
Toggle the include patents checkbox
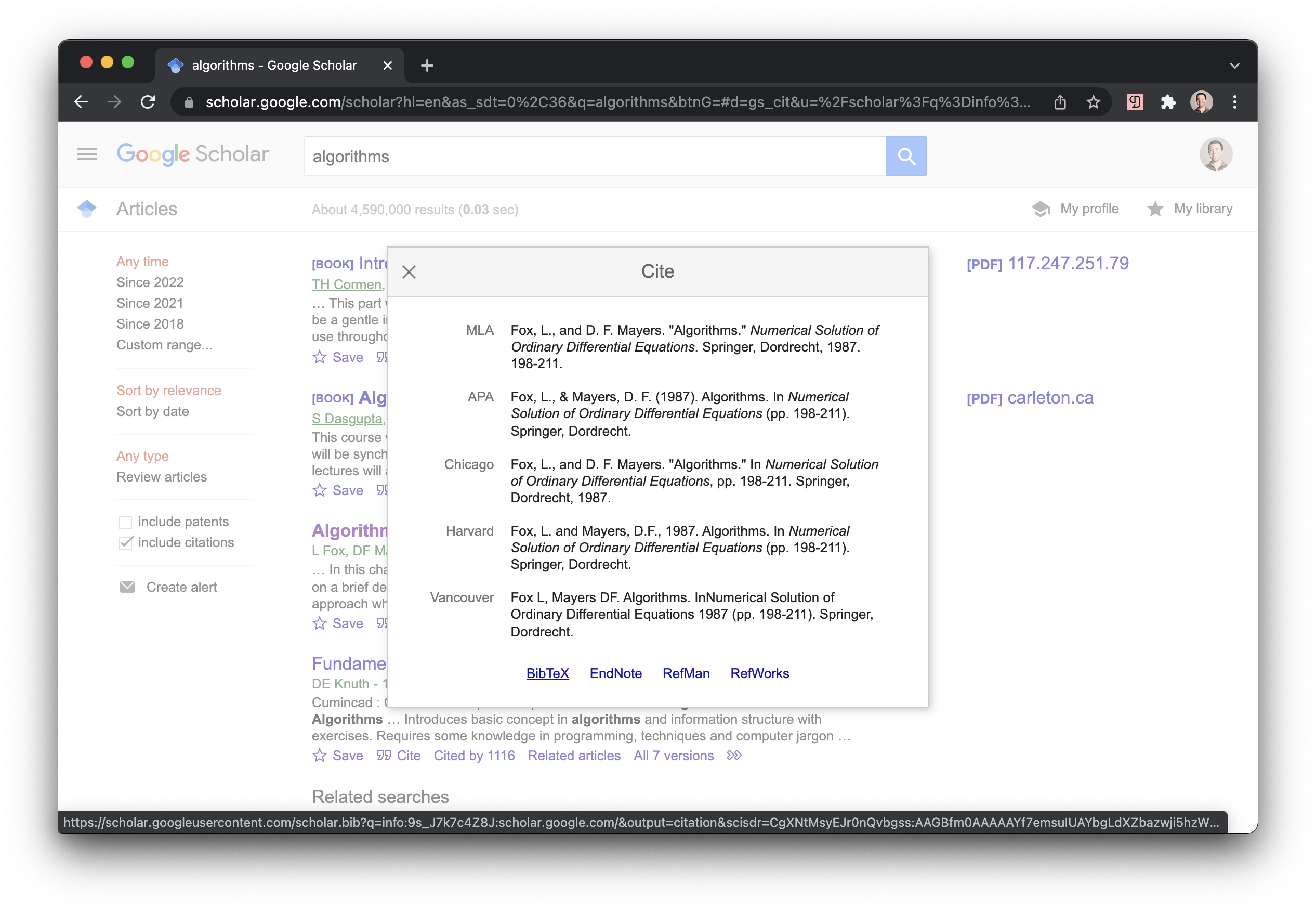[123, 521]
